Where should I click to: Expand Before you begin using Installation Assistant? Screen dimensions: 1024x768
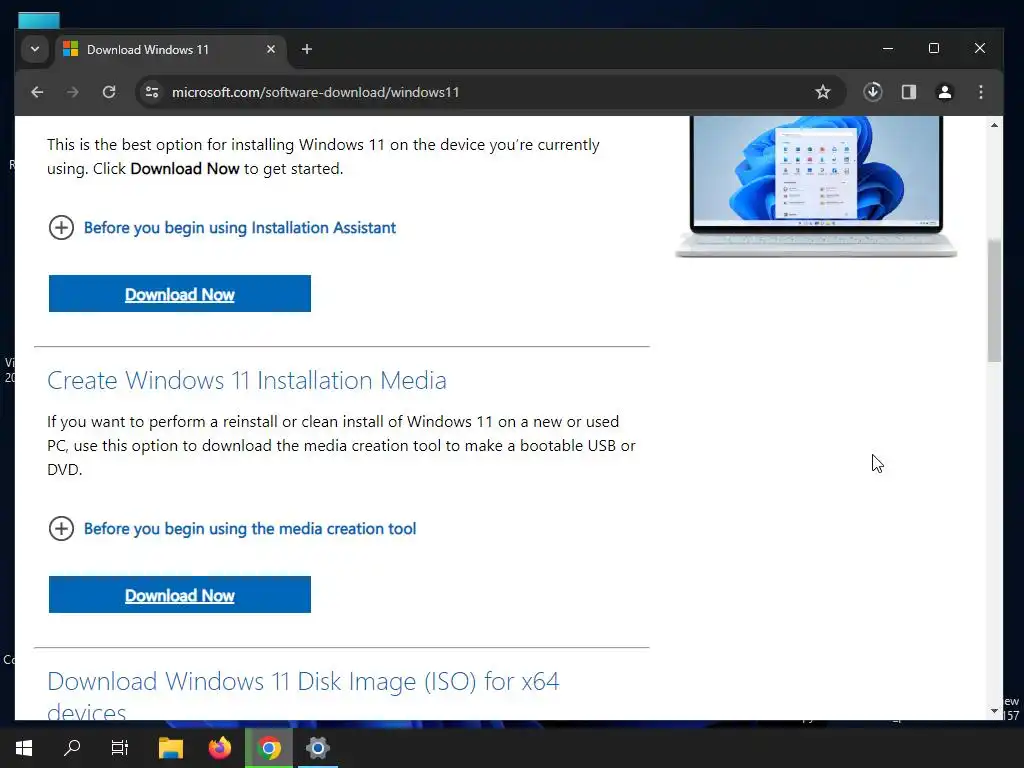240,227
